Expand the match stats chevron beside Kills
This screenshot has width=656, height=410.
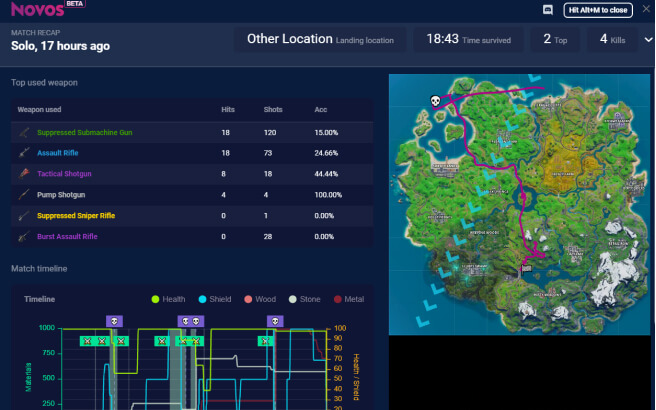coord(648,40)
